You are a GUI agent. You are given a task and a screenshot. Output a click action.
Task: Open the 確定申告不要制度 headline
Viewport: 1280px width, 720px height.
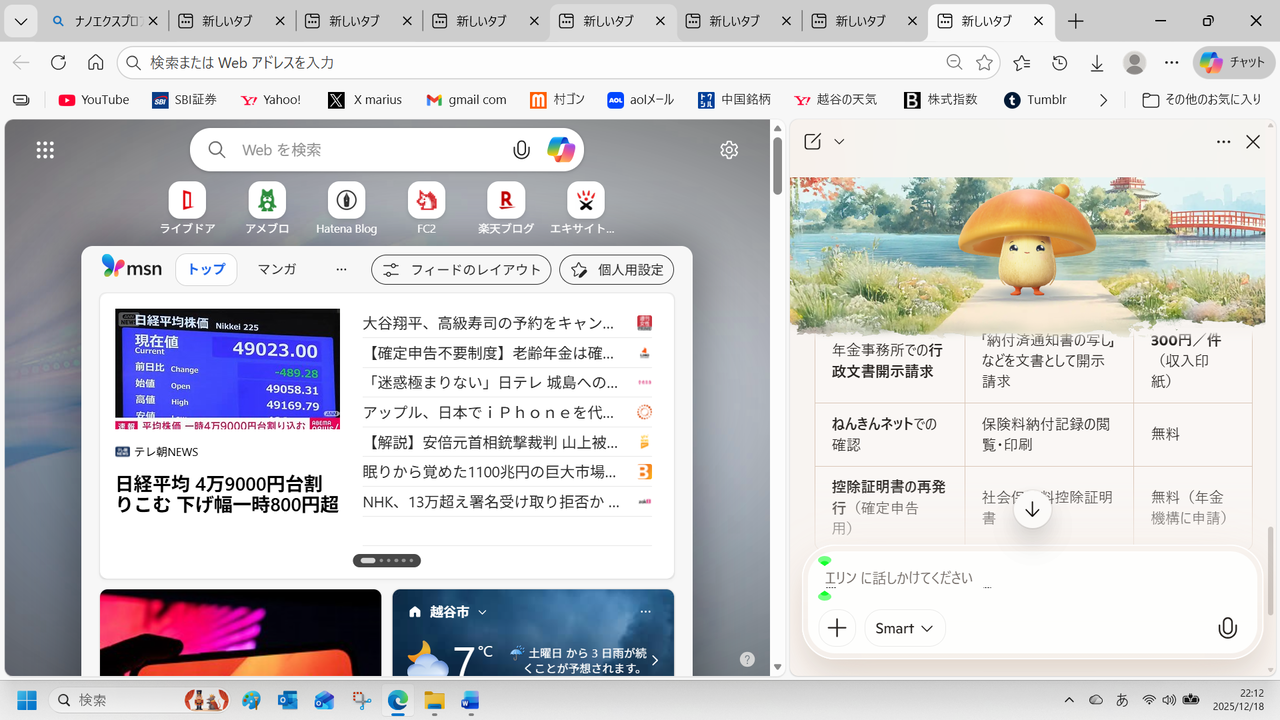pyautogui.click(x=488, y=353)
